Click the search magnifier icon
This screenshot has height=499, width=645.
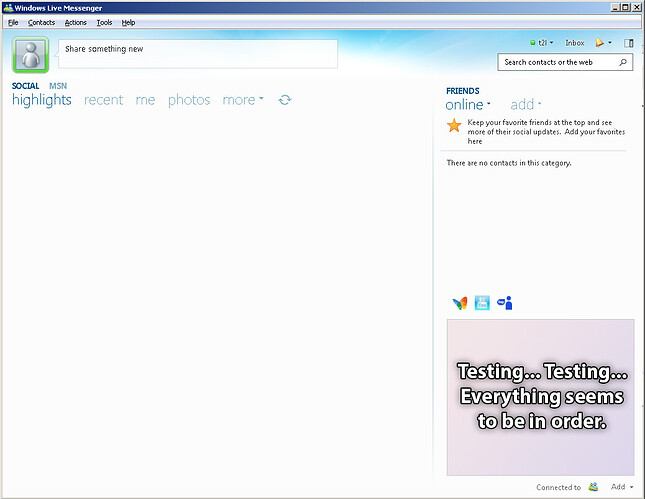(x=624, y=62)
